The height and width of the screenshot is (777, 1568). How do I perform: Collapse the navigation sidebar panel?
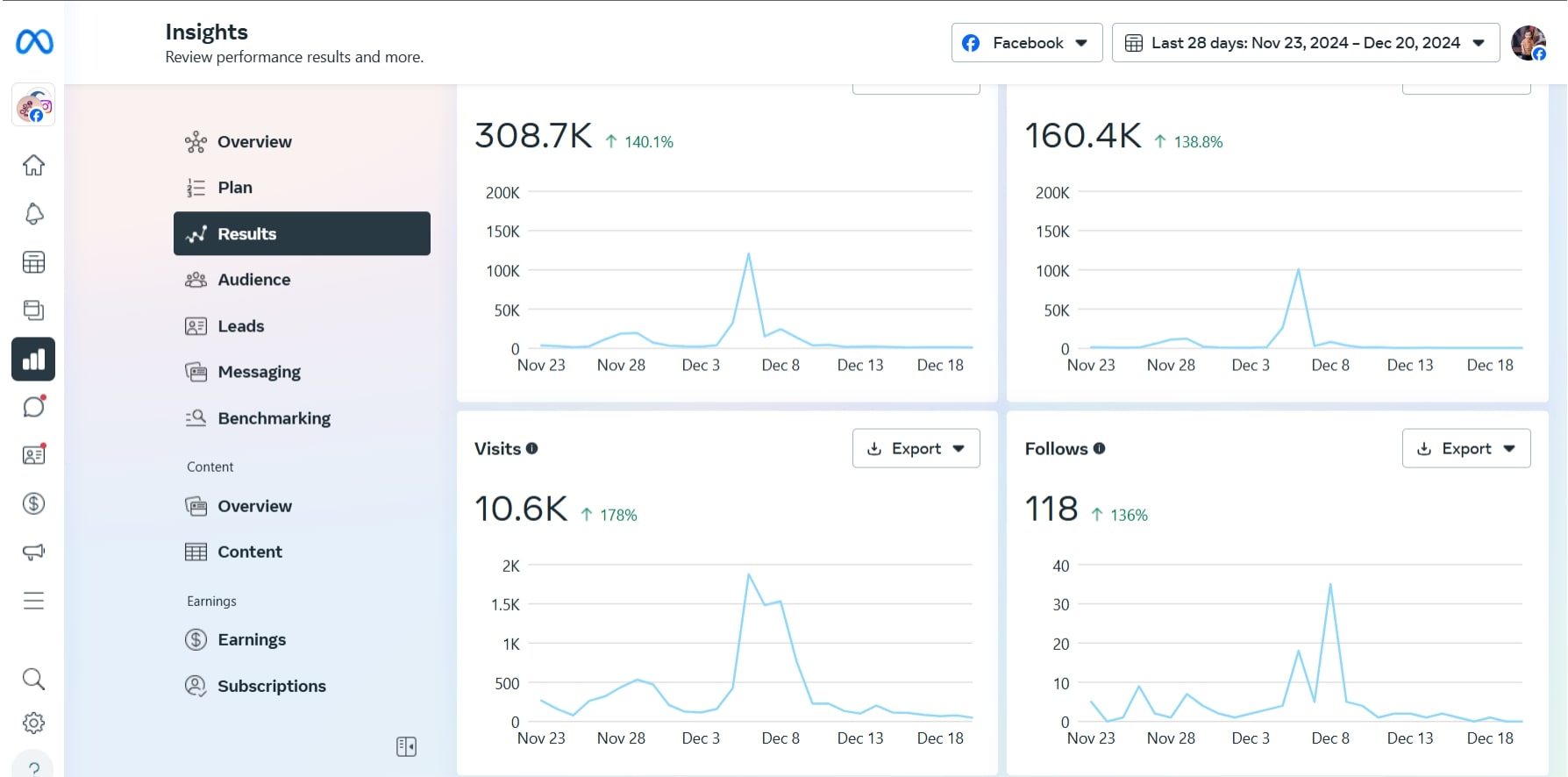[406, 746]
